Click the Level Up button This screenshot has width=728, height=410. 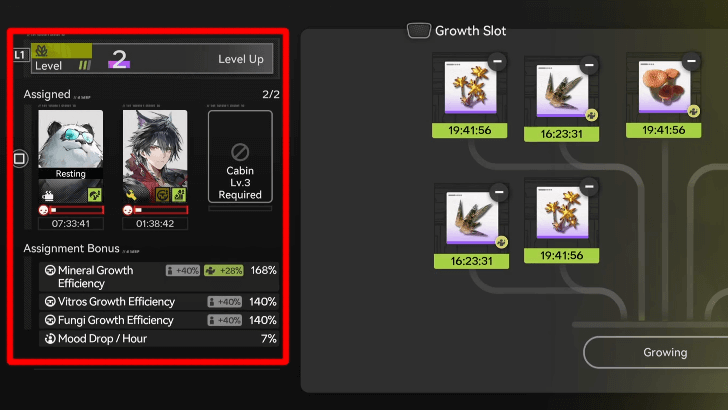pos(240,59)
